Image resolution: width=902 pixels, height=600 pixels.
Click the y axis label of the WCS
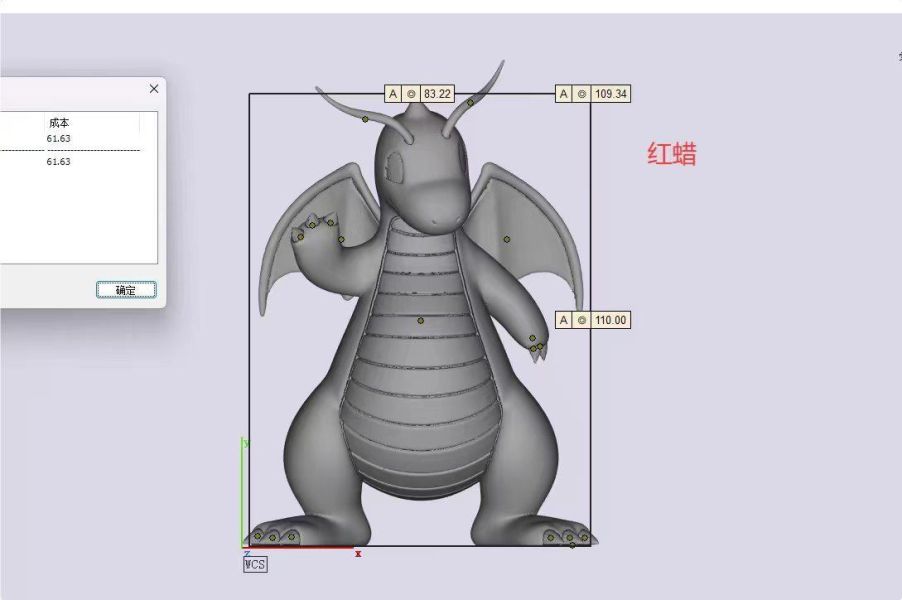247,443
